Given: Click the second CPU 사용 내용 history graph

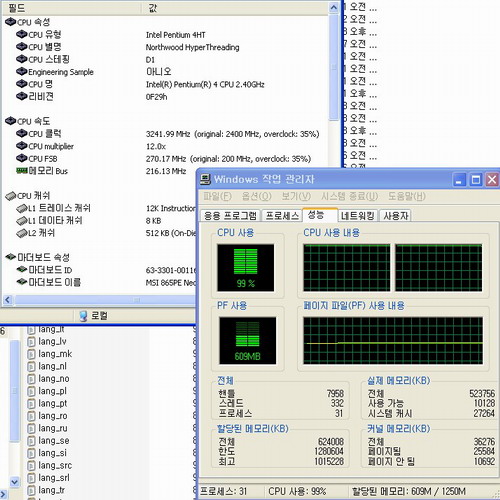Looking at the screenshot, I should [439, 268].
